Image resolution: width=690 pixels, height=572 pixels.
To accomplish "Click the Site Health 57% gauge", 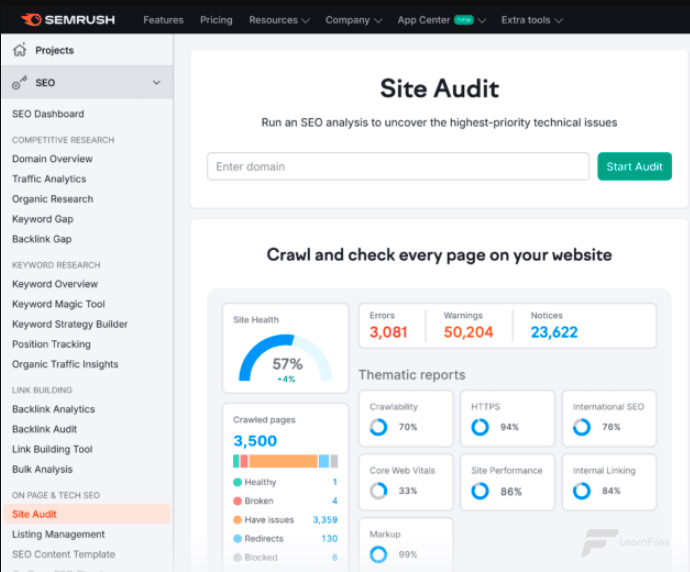I will click(285, 359).
